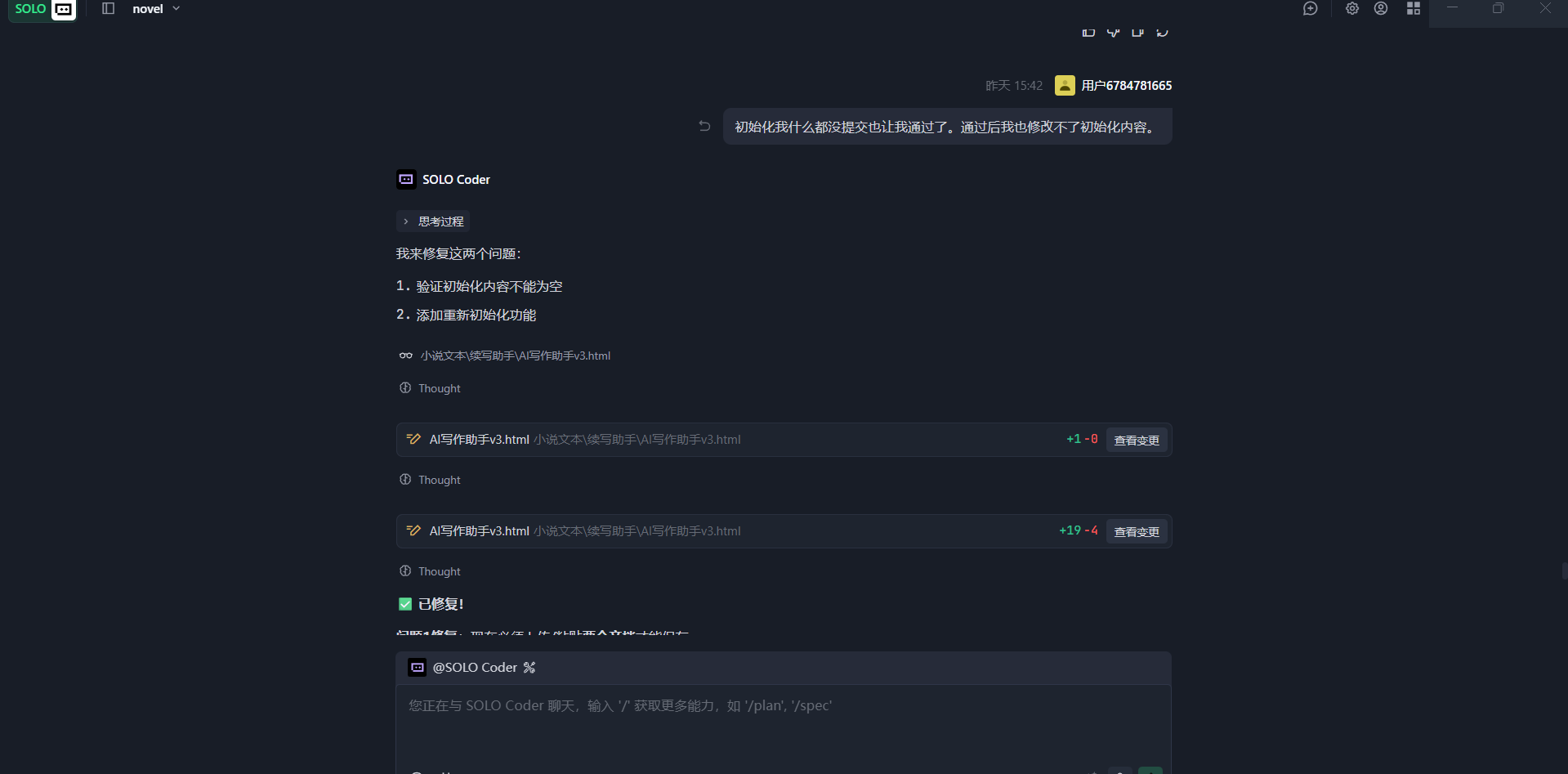Click the SOLO Coder avatar in response header

(406, 180)
